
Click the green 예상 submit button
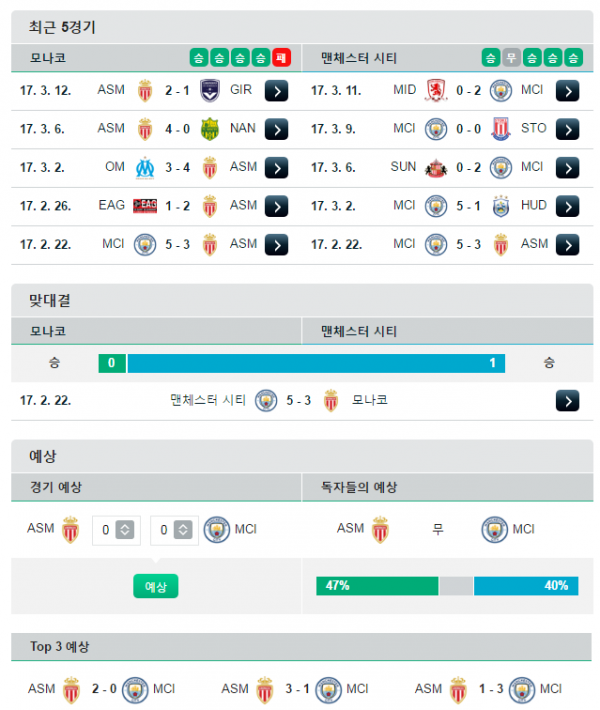click(156, 586)
